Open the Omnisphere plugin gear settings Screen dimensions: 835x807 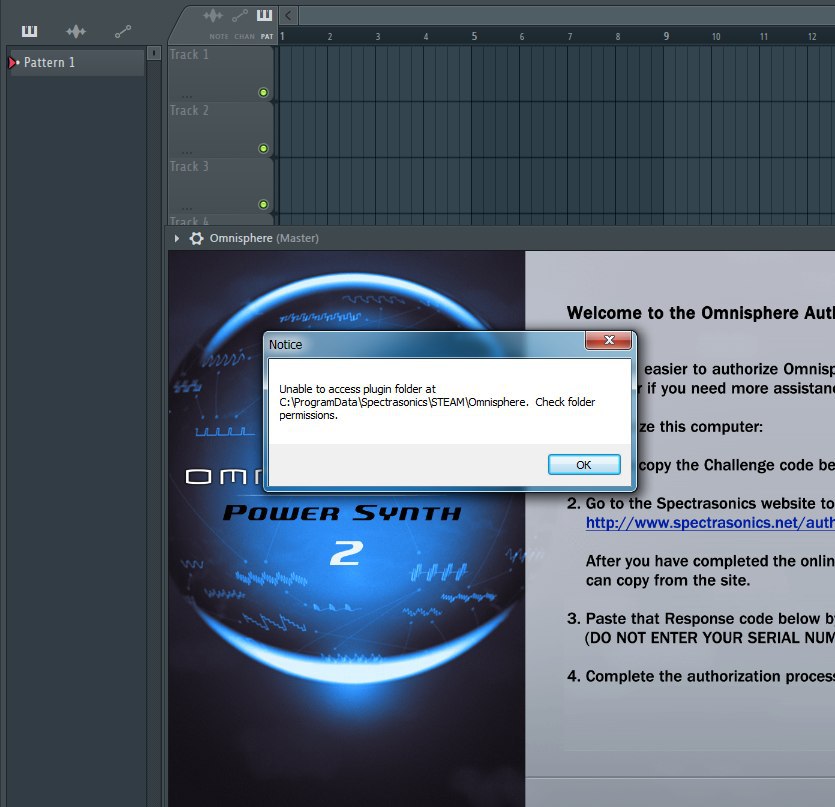pos(197,238)
